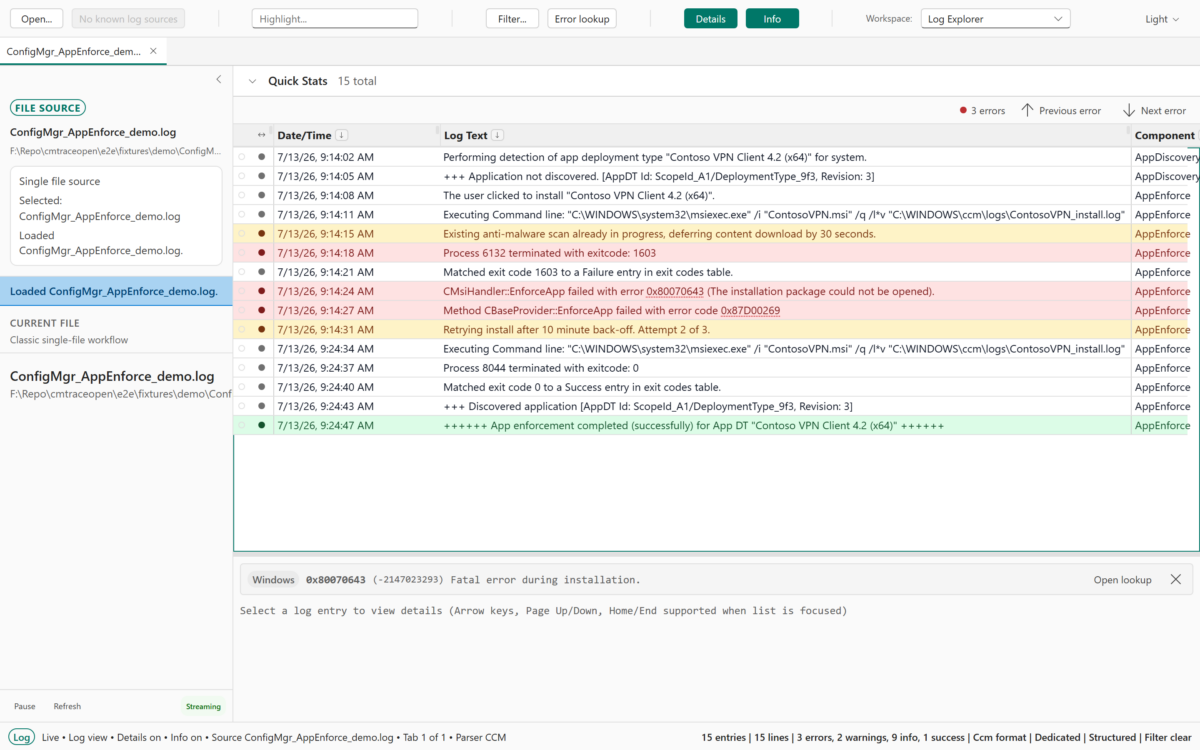
Task: Toggle marker circle on 9:14:02 AM row
Action: tap(242, 157)
